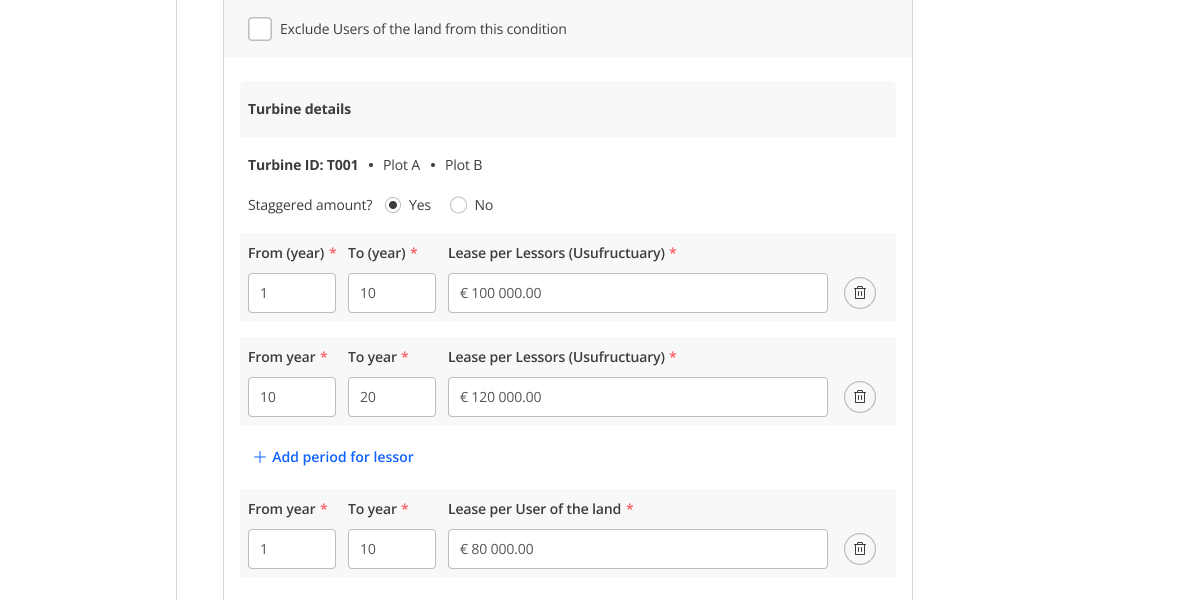The image size is (1200, 600).
Task: Click the Plot B label
Action: coord(463,165)
